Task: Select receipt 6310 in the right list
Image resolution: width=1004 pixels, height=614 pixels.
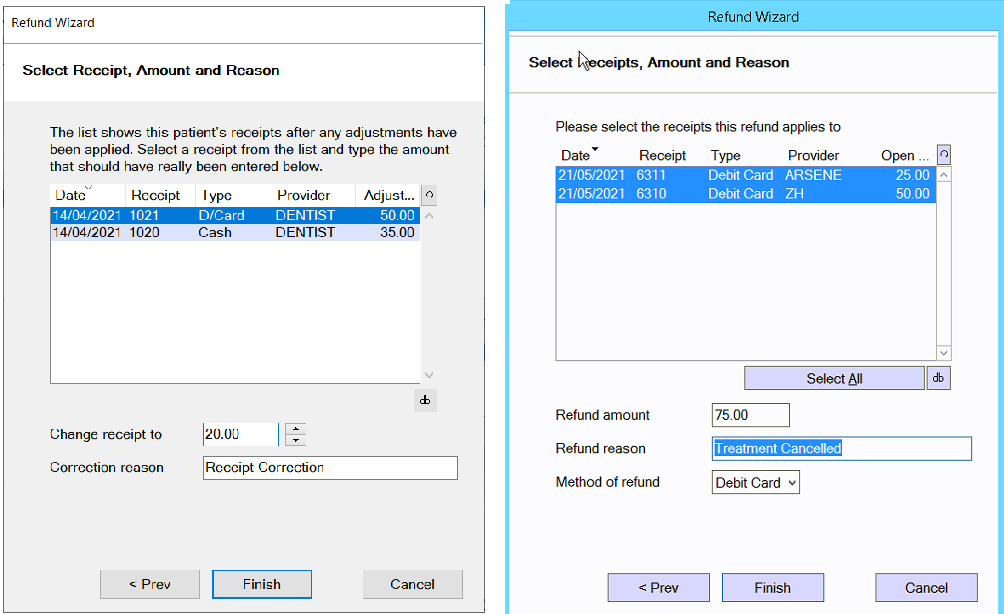Action: 746,194
